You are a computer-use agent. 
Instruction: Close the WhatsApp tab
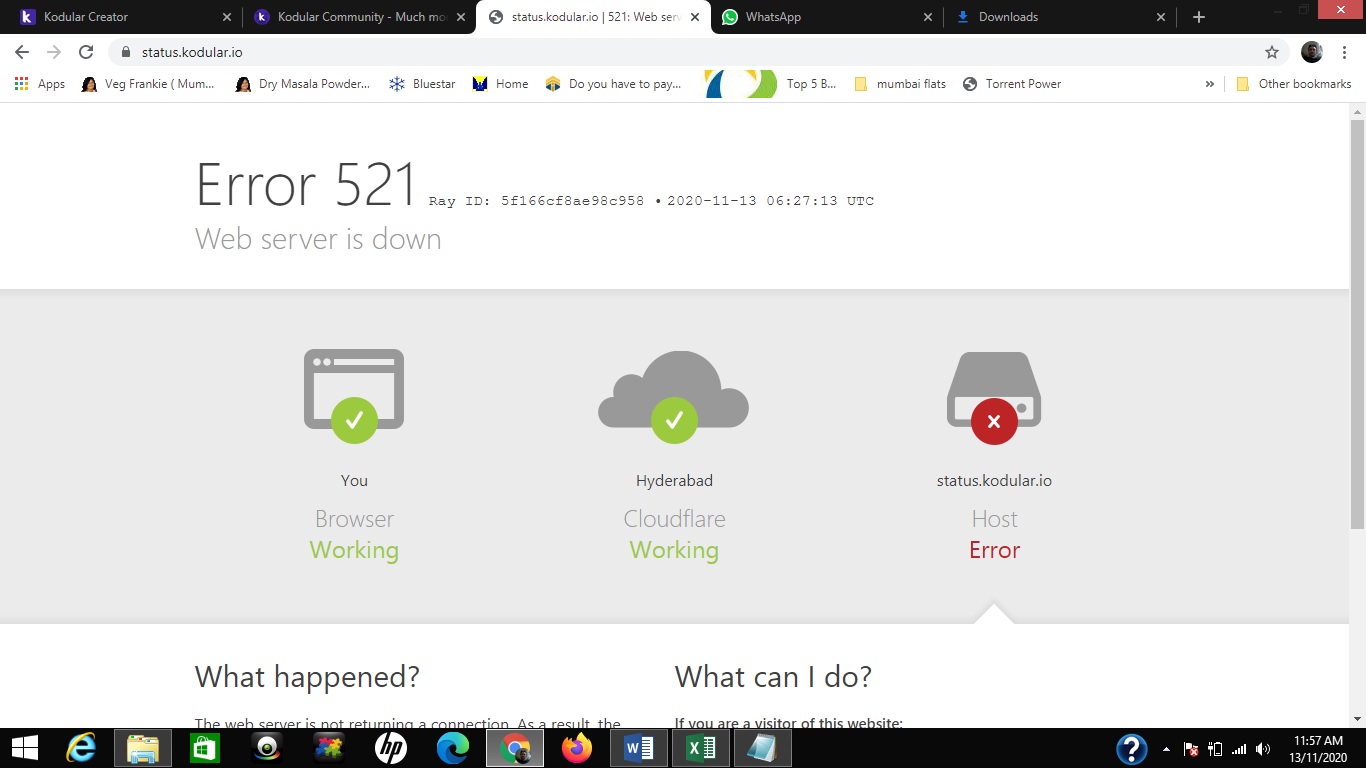tap(928, 17)
